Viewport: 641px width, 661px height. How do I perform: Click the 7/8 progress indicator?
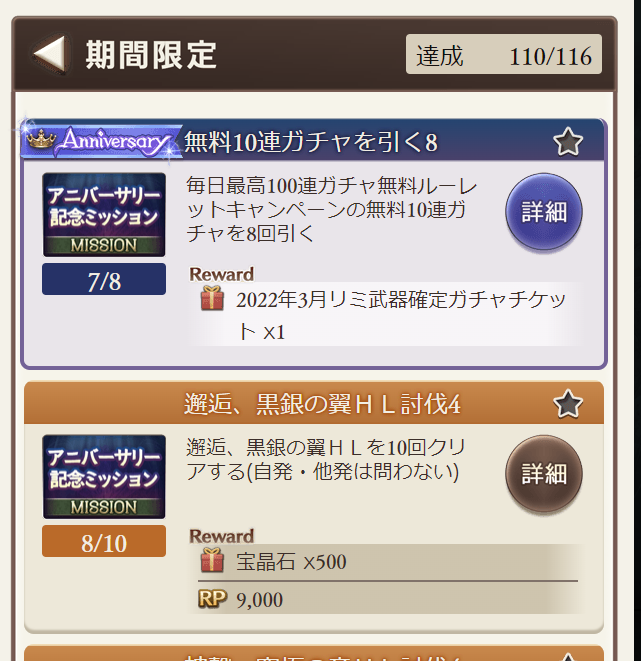(x=104, y=279)
